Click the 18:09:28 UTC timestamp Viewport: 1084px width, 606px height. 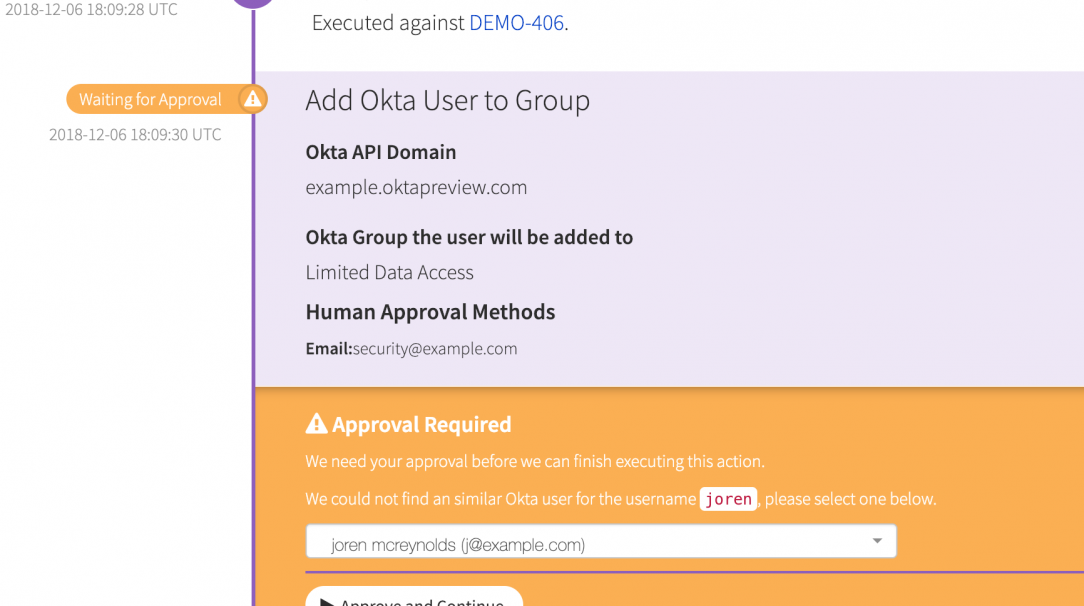[91, 10]
